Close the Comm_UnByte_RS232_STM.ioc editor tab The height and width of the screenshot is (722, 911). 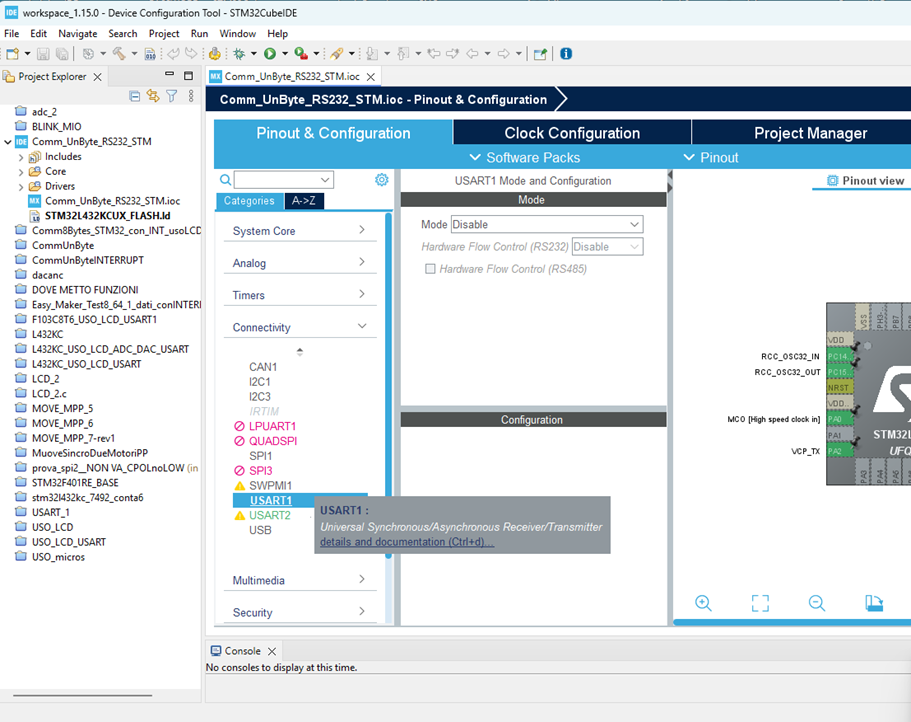pyautogui.click(x=371, y=77)
